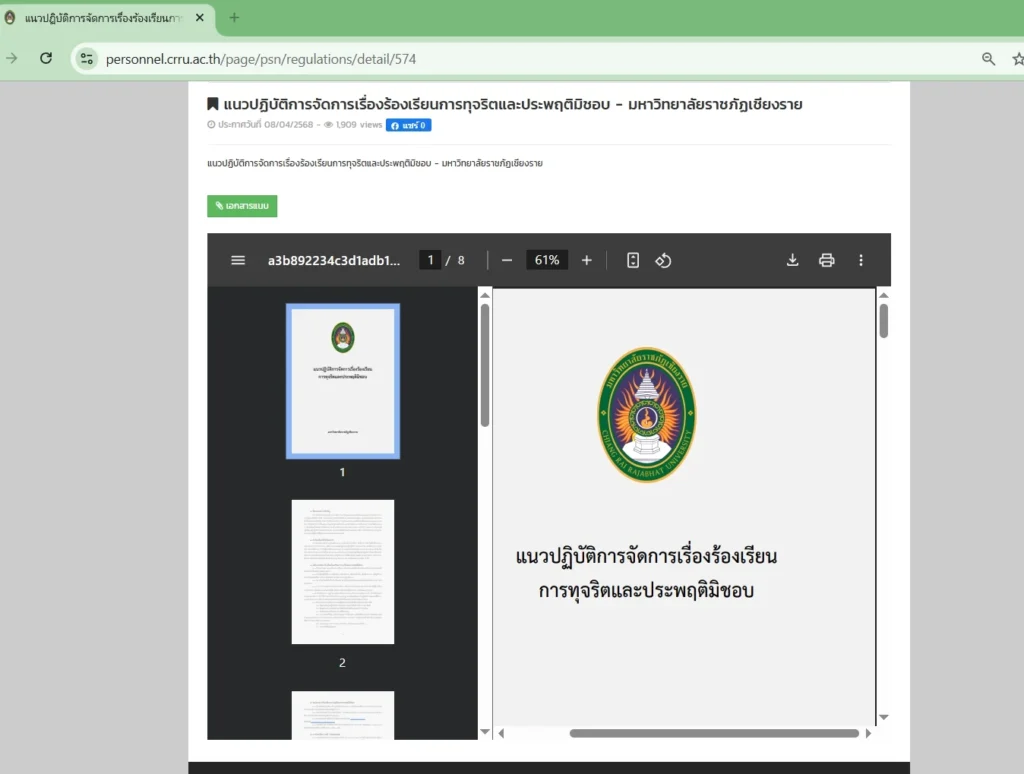
Task: Click the 61% zoom level field
Action: point(547,260)
